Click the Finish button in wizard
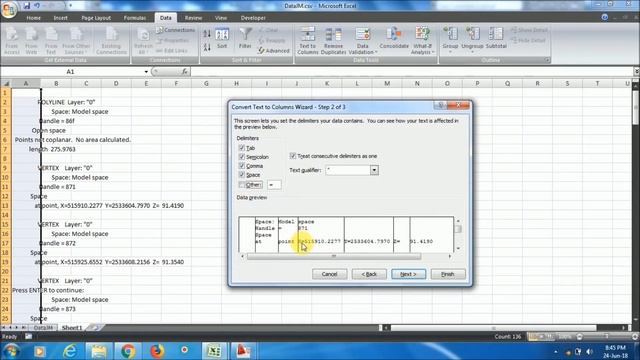 click(x=448, y=274)
